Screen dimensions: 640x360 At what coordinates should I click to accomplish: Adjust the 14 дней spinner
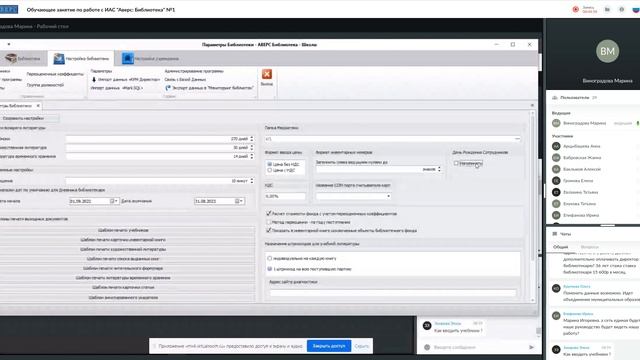click(x=160, y=156)
